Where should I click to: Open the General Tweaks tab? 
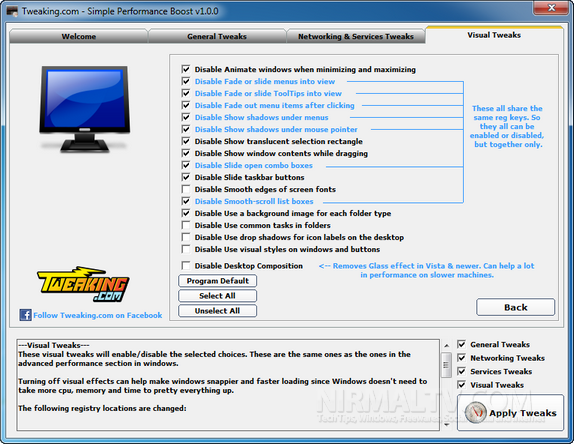coord(217,36)
